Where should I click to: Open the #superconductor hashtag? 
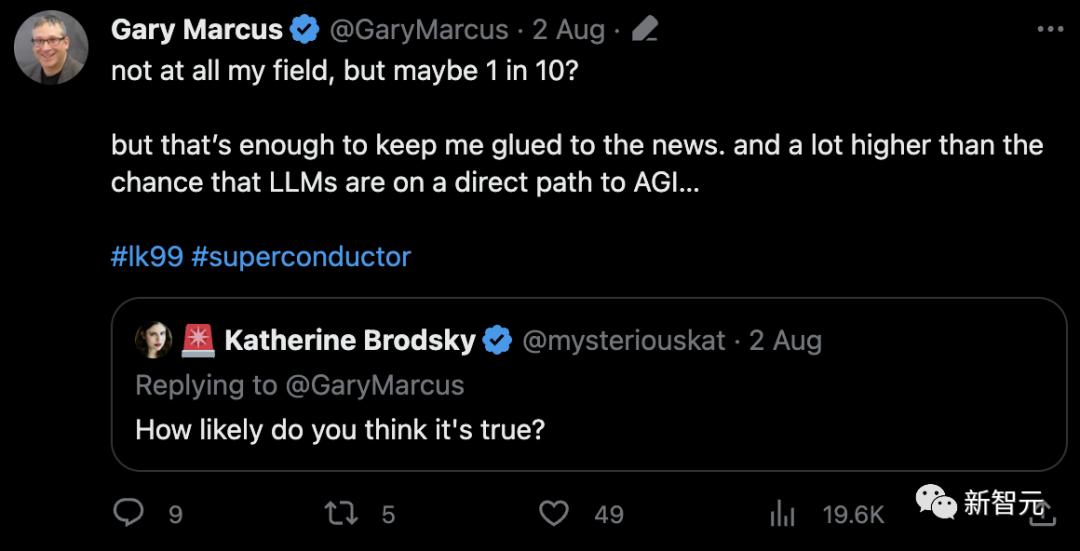click(300, 257)
